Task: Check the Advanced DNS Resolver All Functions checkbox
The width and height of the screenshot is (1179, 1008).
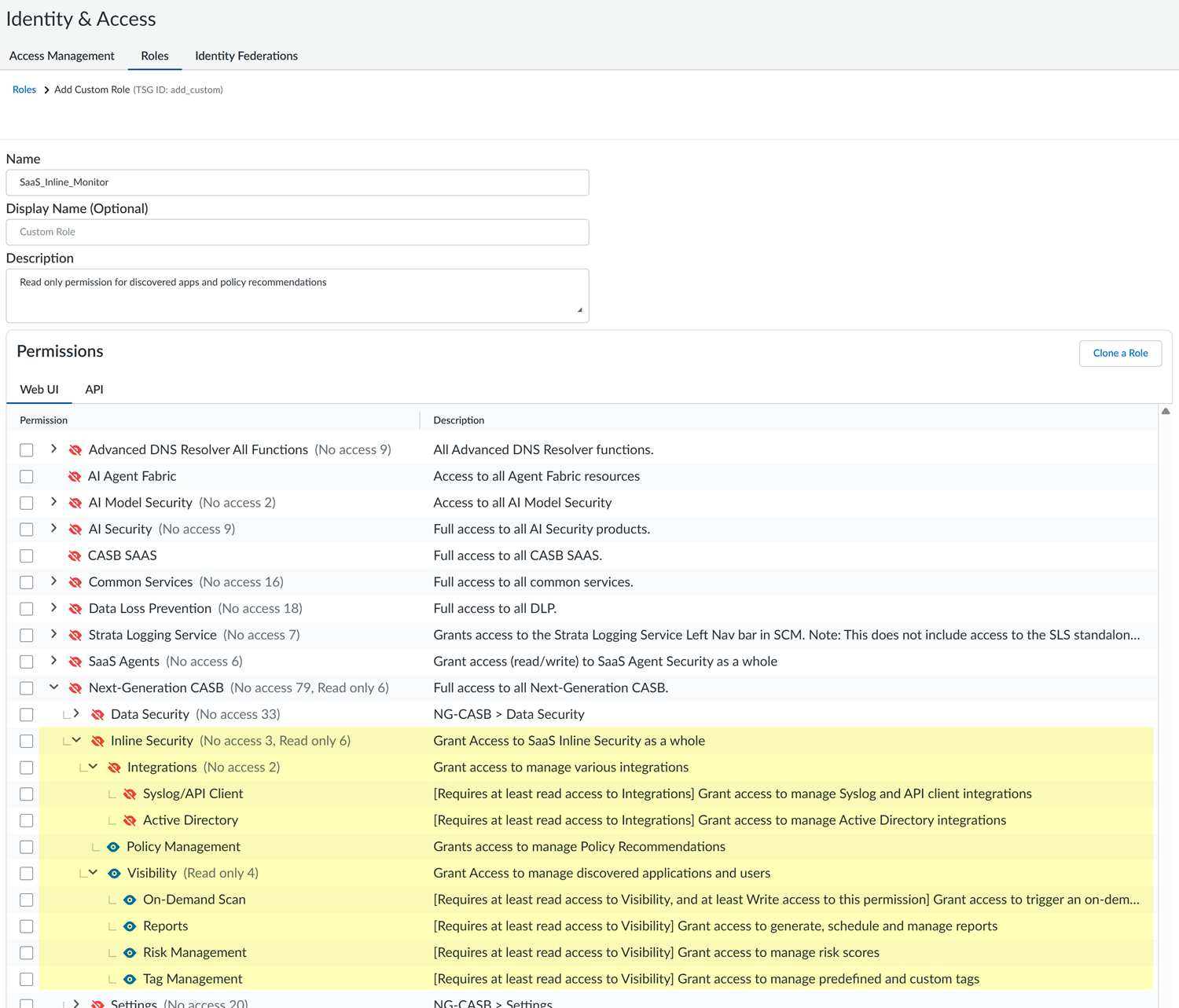Action: [x=27, y=450]
